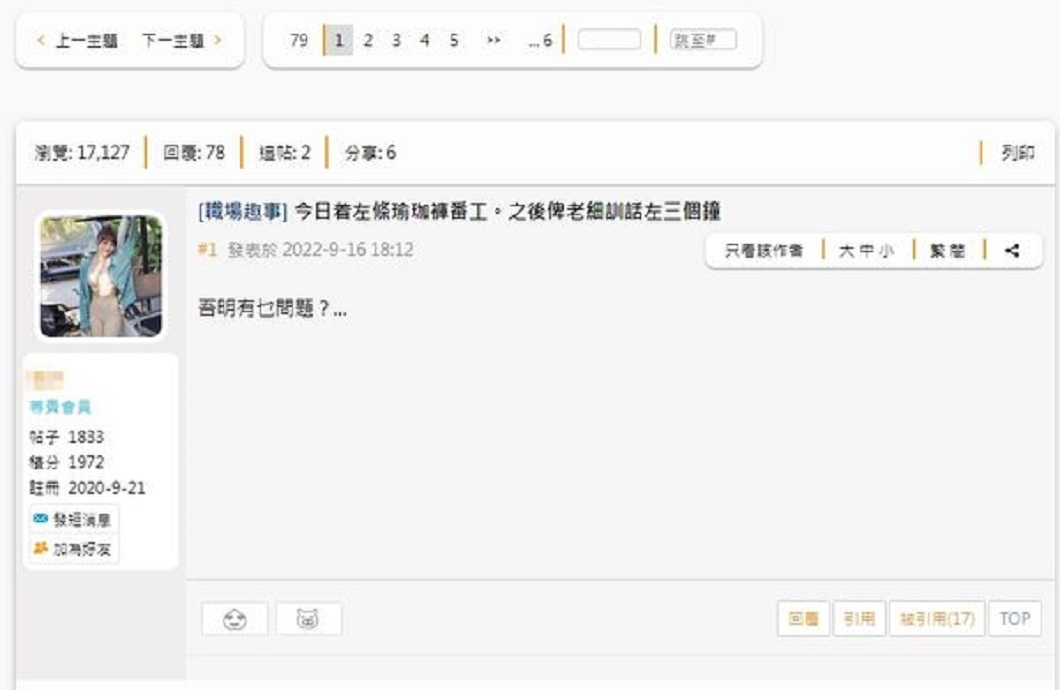Set font size to small 小
The width and height of the screenshot is (1060, 690).
tap(886, 251)
